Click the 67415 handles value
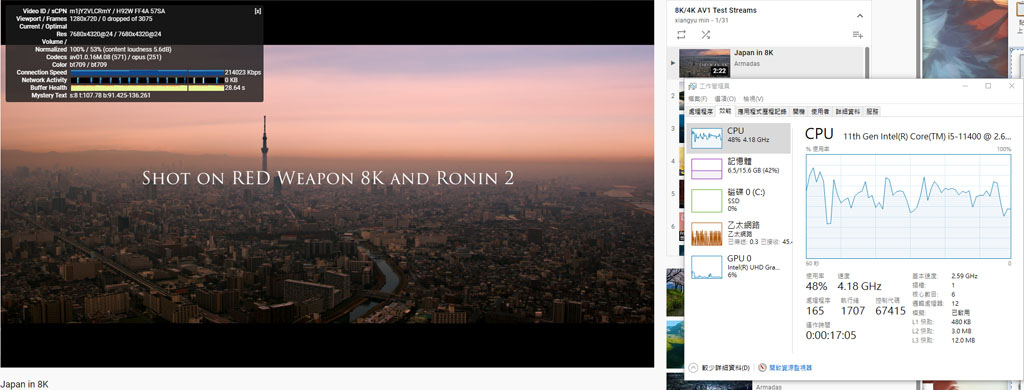 [x=891, y=311]
